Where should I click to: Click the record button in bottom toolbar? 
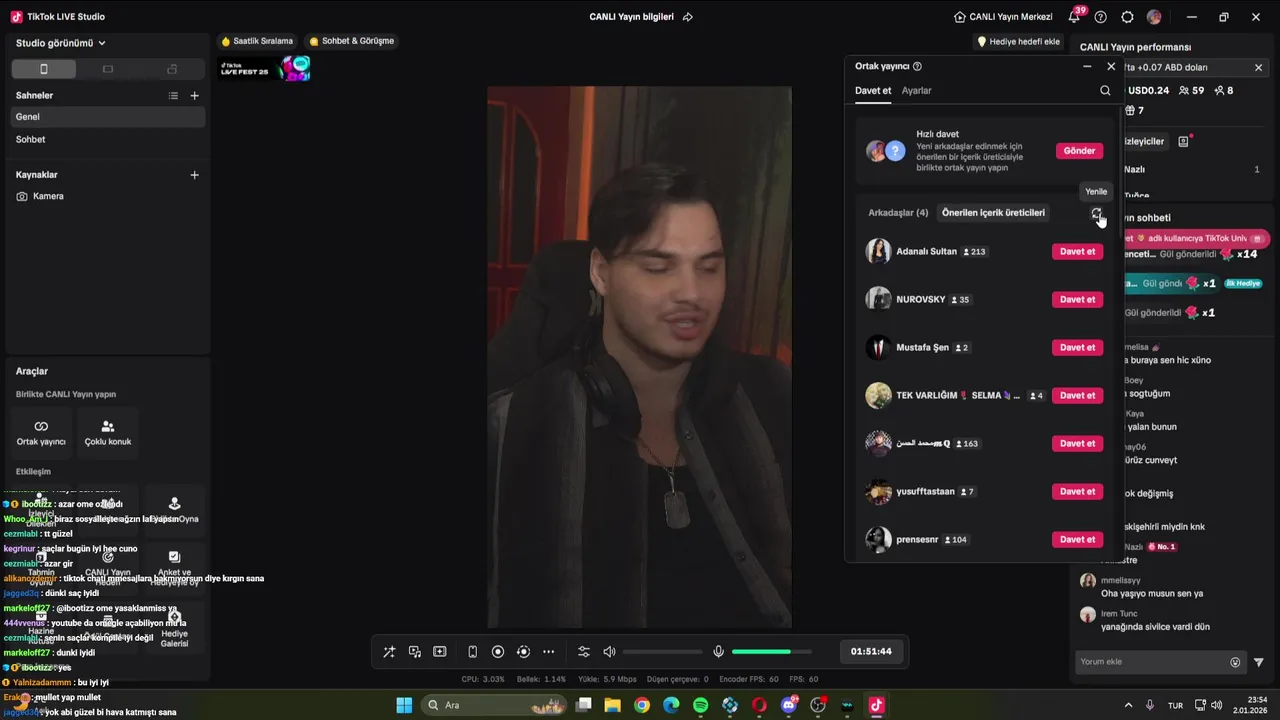pyautogui.click(x=498, y=652)
